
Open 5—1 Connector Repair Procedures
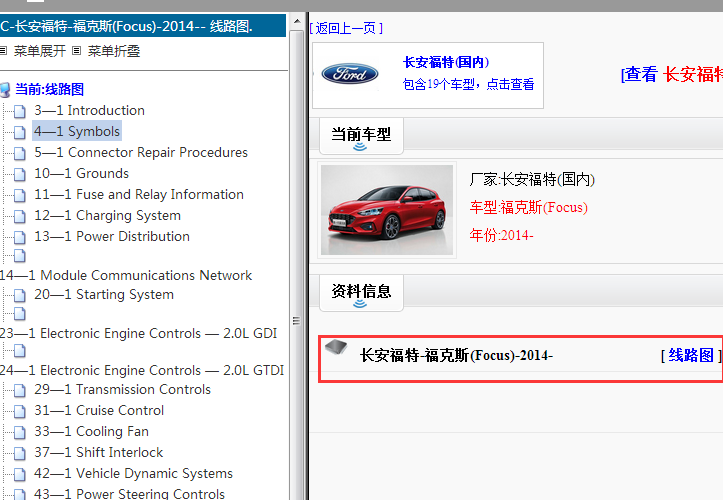click(141, 153)
